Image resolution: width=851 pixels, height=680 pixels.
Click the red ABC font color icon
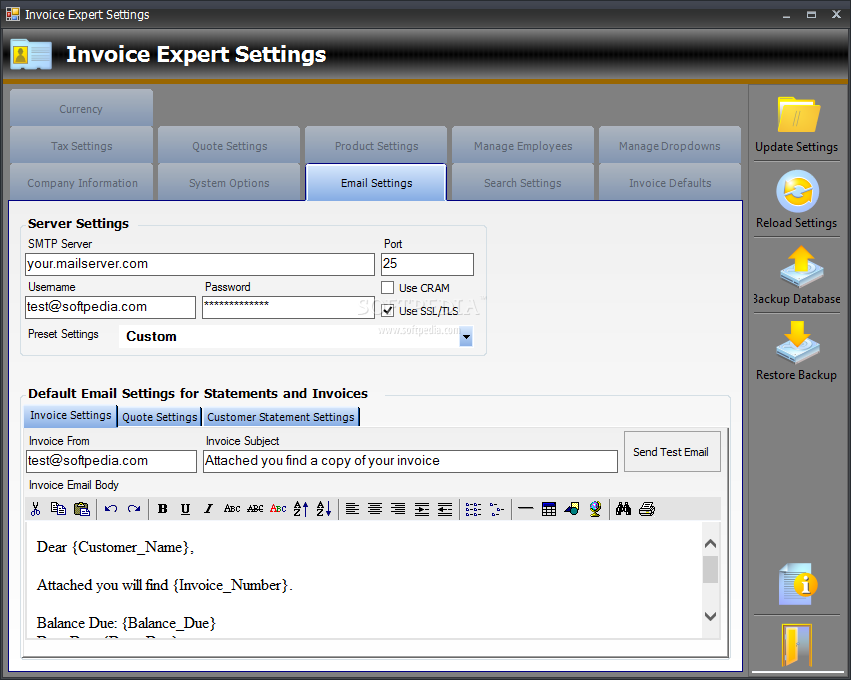(x=278, y=509)
